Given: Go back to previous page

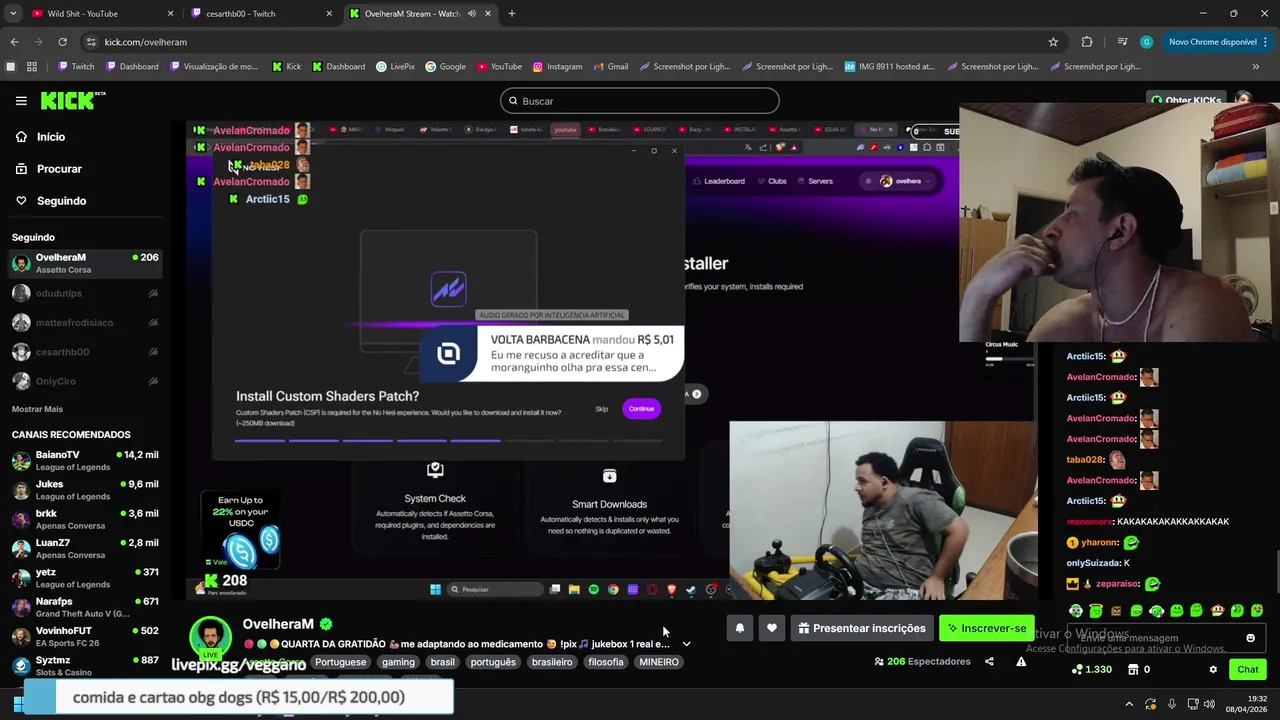Looking at the screenshot, I should tap(14, 42).
